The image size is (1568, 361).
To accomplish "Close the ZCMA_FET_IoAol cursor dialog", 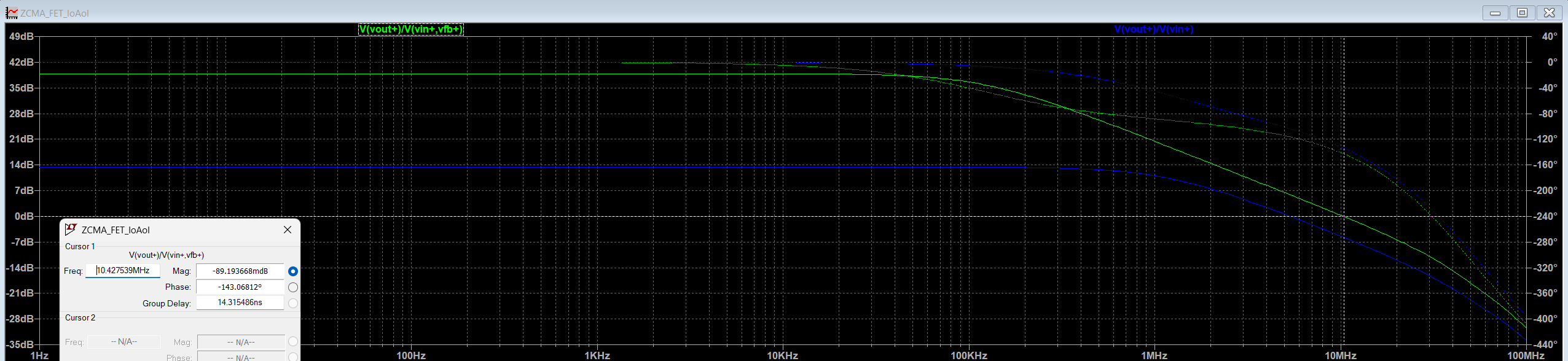I will pyautogui.click(x=288, y=230).
